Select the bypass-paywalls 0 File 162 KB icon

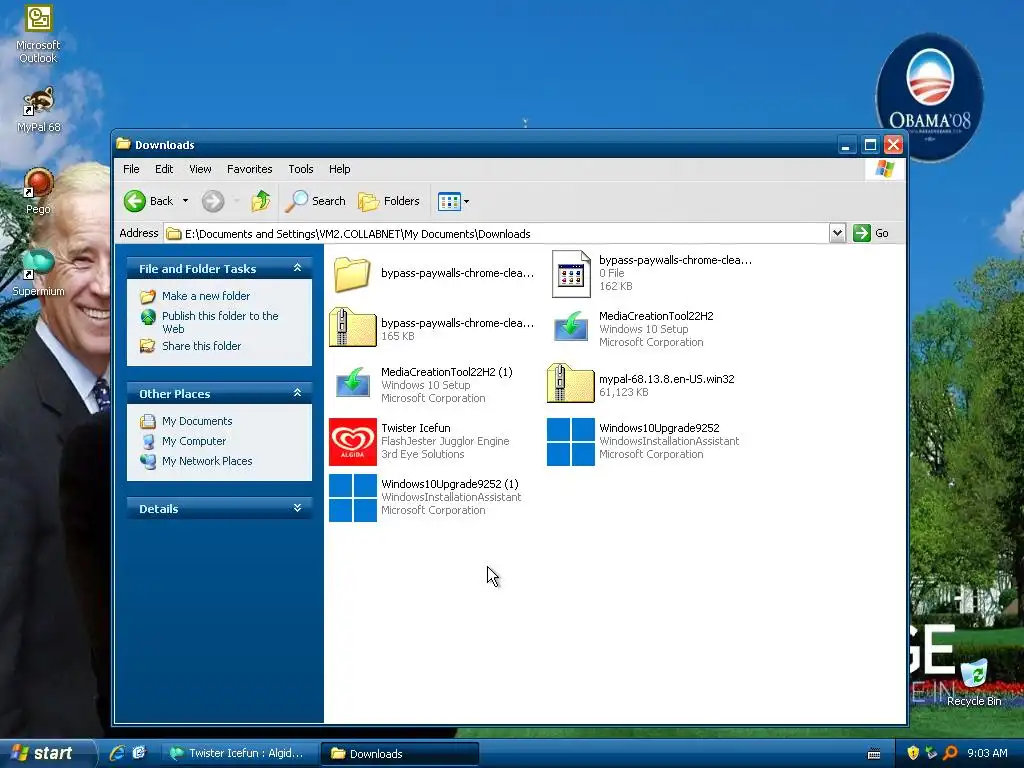(571, 274)
